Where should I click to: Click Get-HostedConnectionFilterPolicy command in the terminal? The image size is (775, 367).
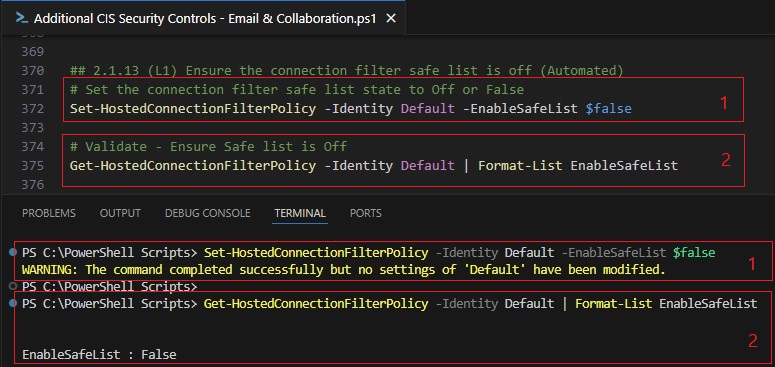point(316,303)
